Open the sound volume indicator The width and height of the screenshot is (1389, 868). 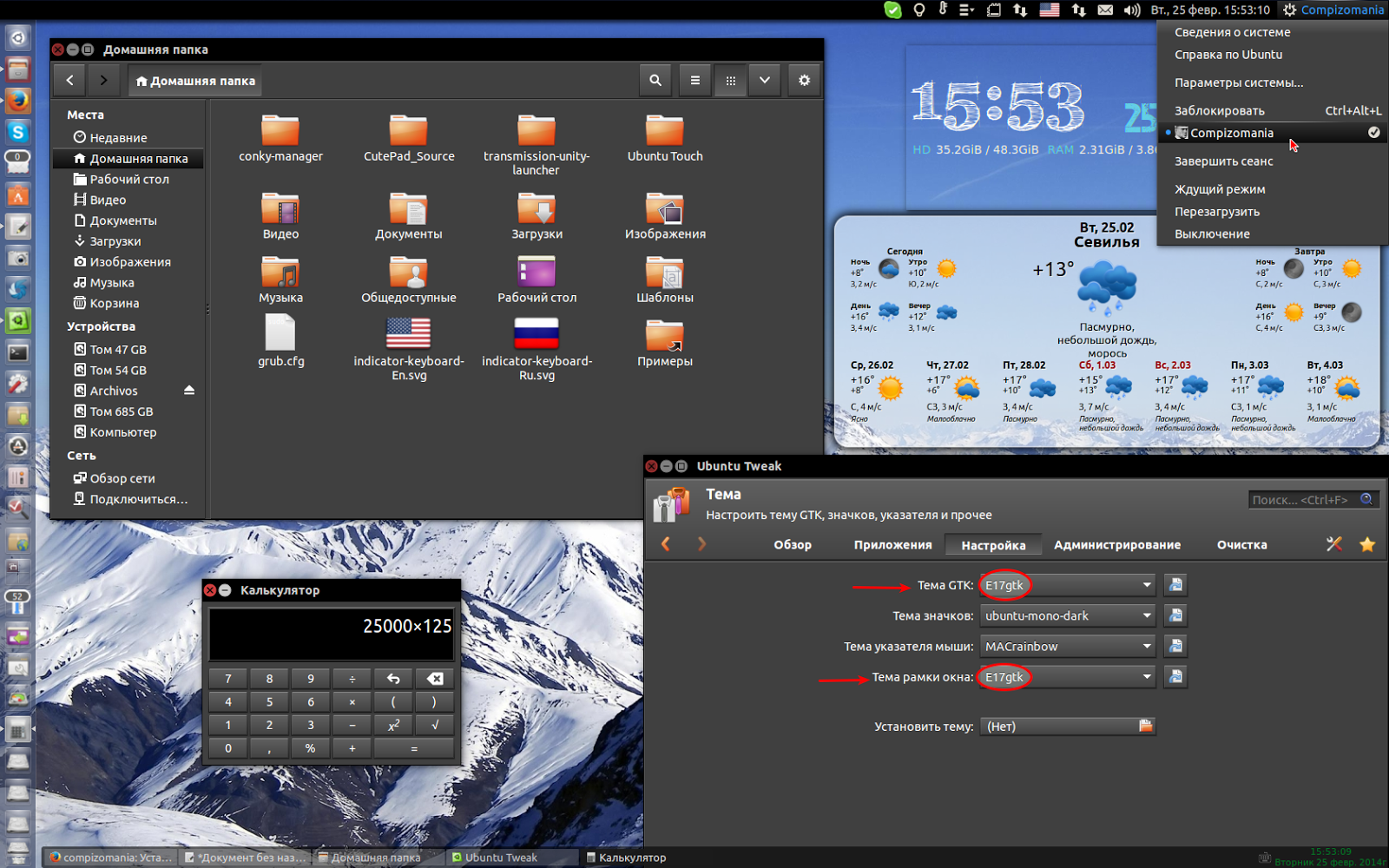(1132, 10)
